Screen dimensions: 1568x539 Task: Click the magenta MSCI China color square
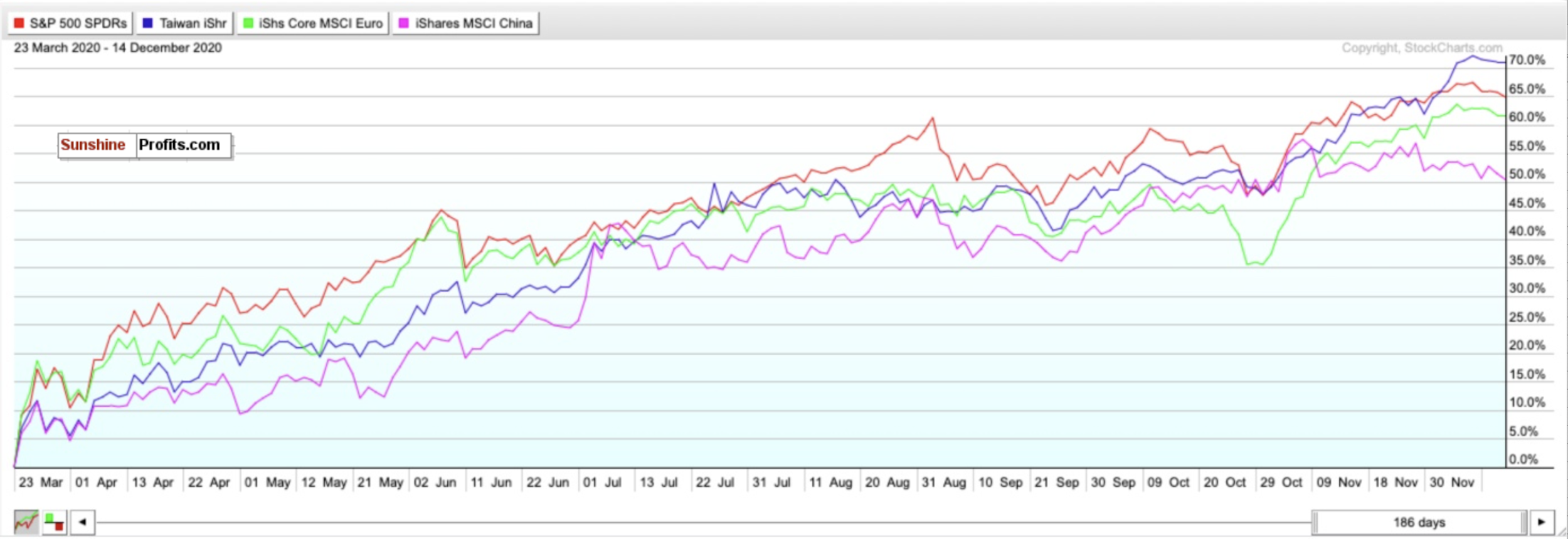(x=404, y=23)
